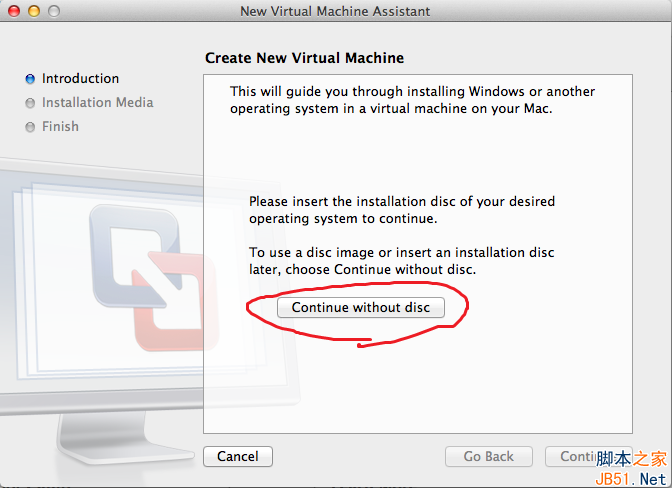Select the Finish step label
Viewport: 672px width, 488px height.
(60, 126)
